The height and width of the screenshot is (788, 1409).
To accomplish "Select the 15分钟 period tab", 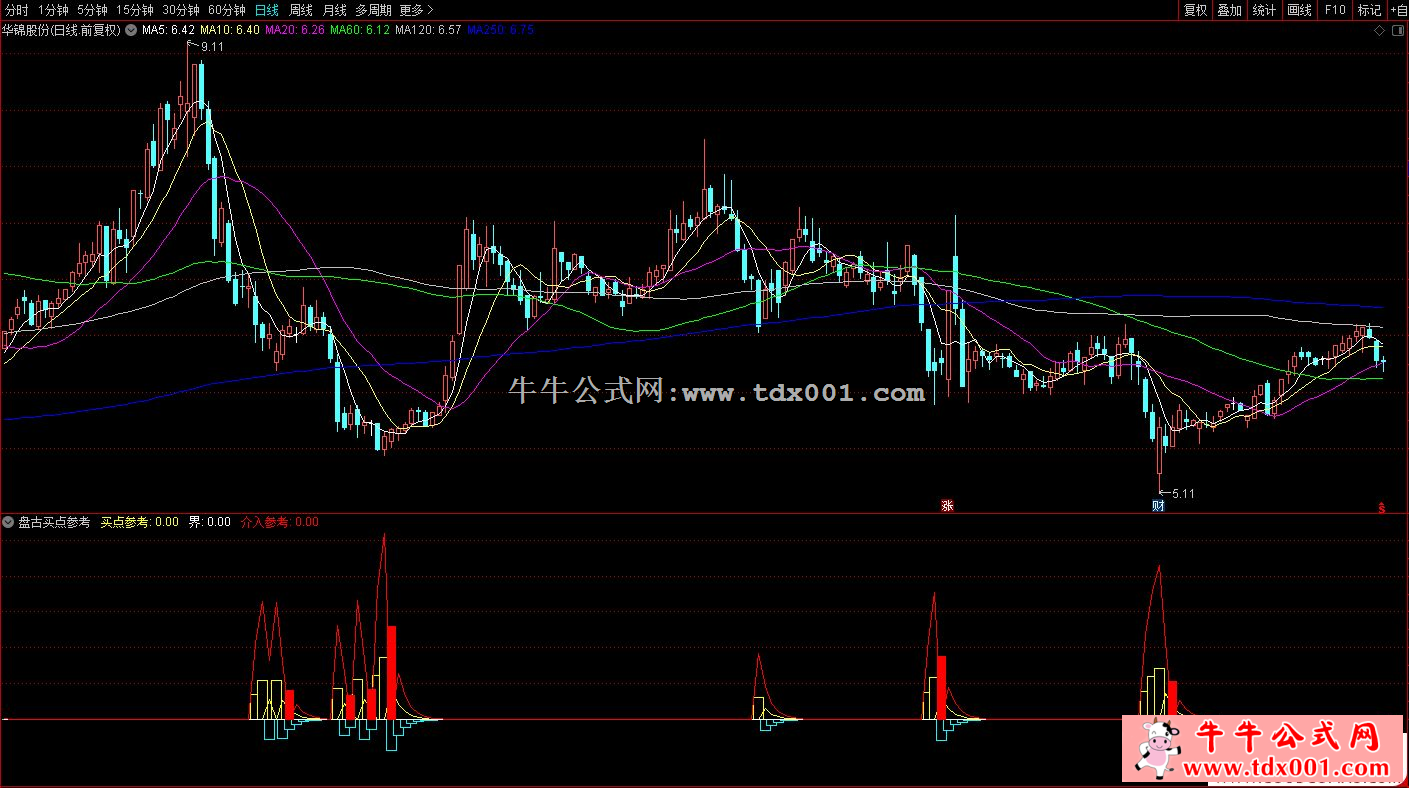I will (x=134, y=10).
